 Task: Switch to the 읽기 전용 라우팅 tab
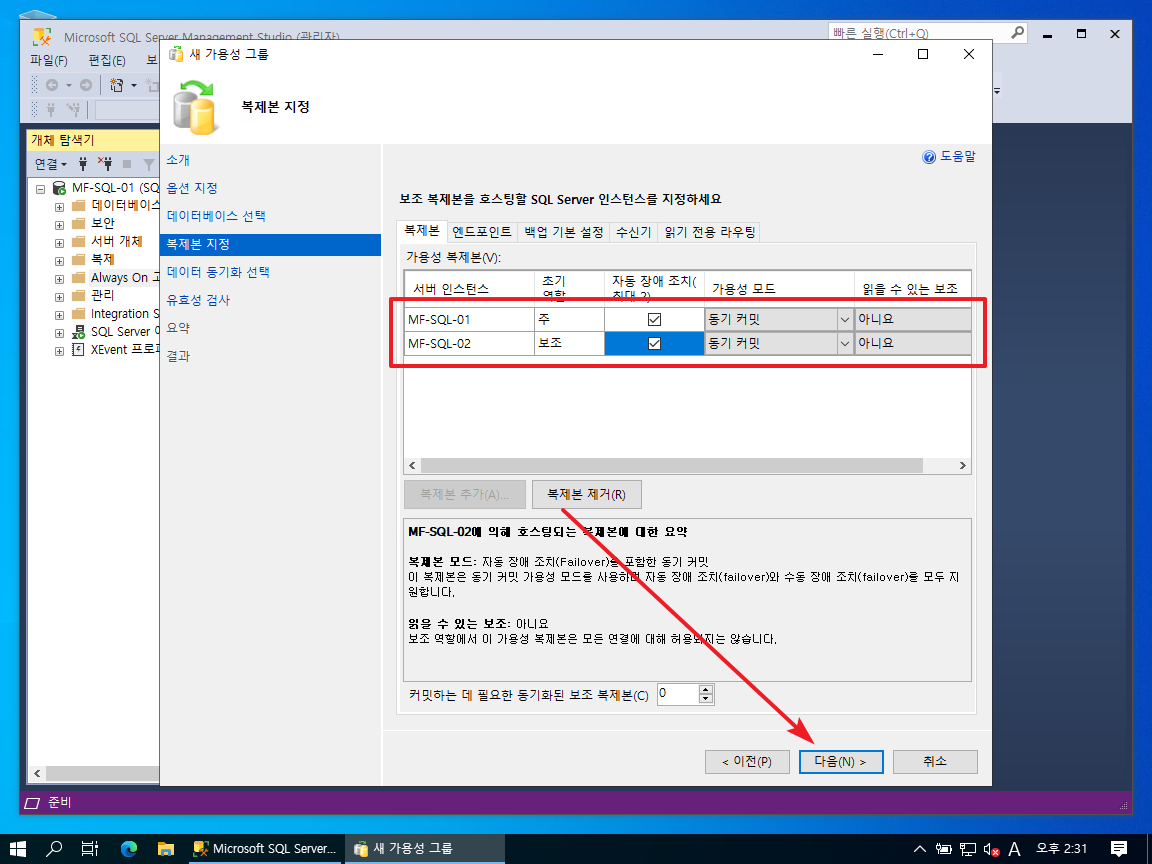tap(710, 232)
